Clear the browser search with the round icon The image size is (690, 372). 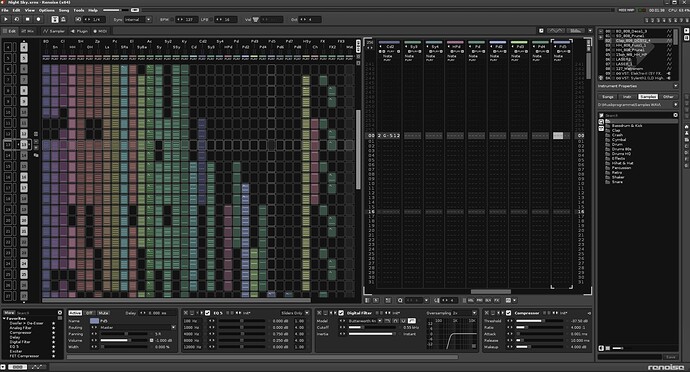point(675,115)
